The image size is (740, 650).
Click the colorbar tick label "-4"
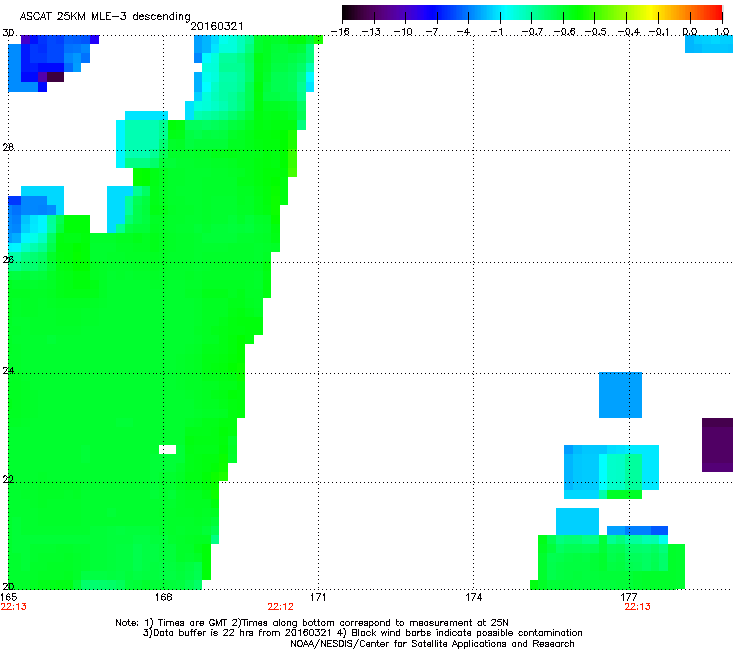(x=463, y=32)
